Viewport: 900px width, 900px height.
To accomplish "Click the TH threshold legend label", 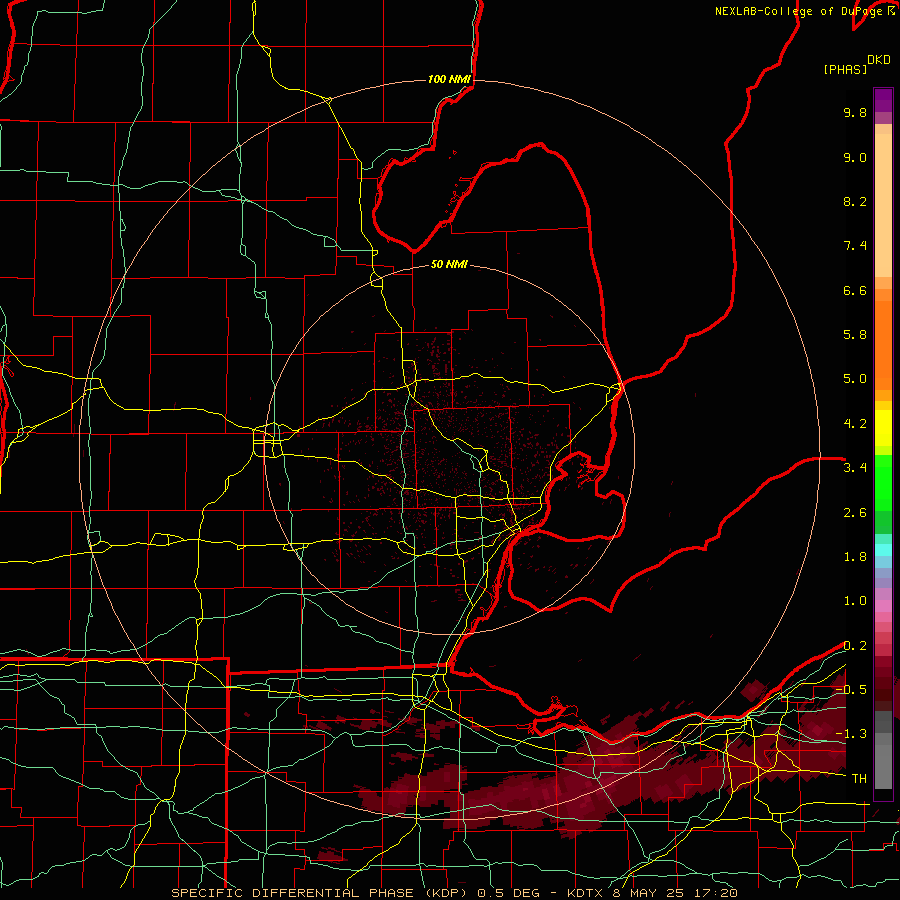I will (x=859, y=778).
